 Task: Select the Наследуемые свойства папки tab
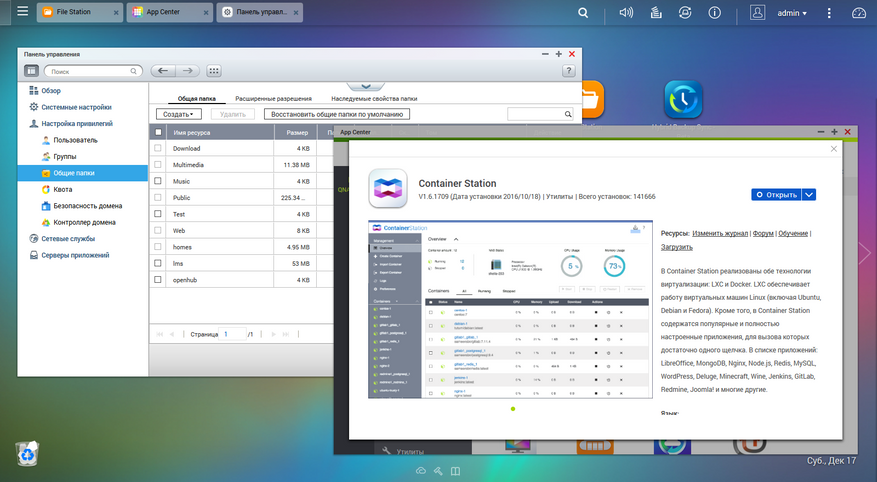[x=374, y=98]
